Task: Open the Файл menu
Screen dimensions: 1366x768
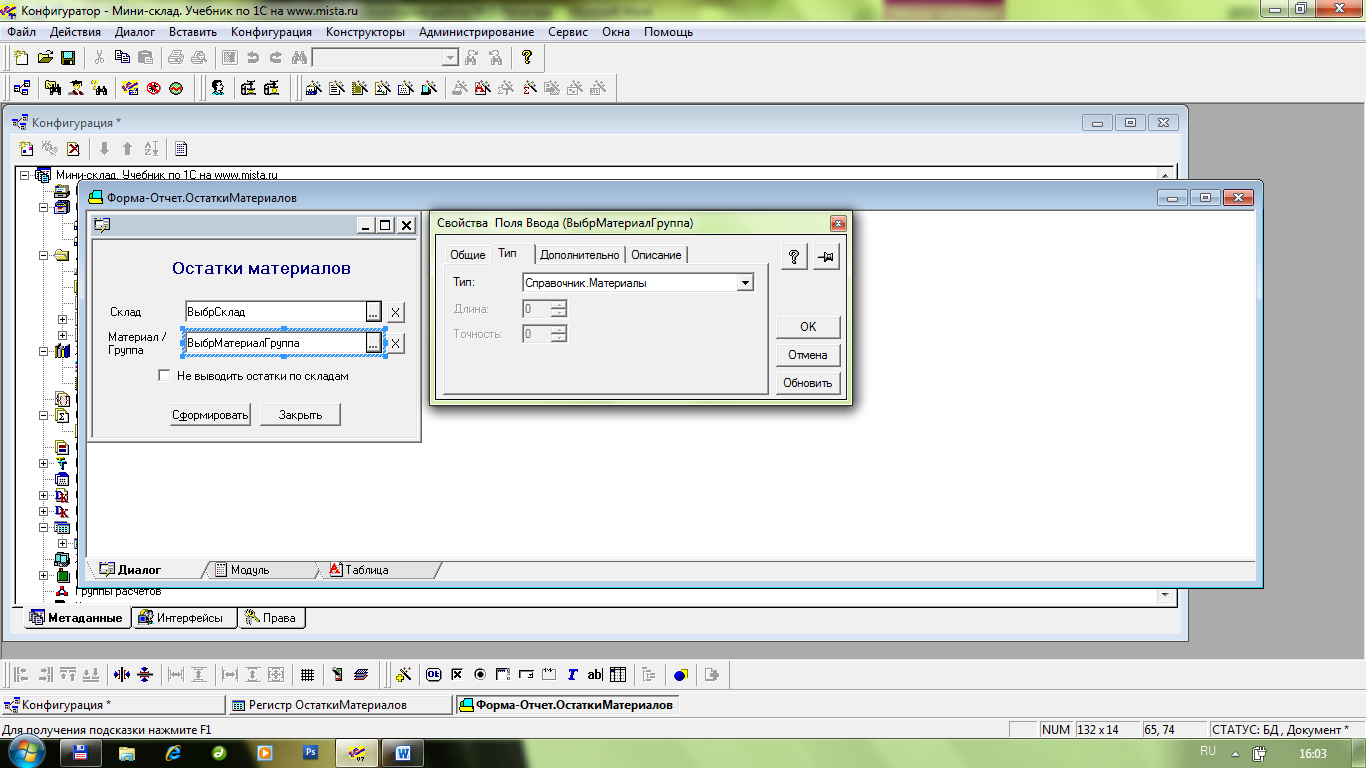Action: click(20, 32)
